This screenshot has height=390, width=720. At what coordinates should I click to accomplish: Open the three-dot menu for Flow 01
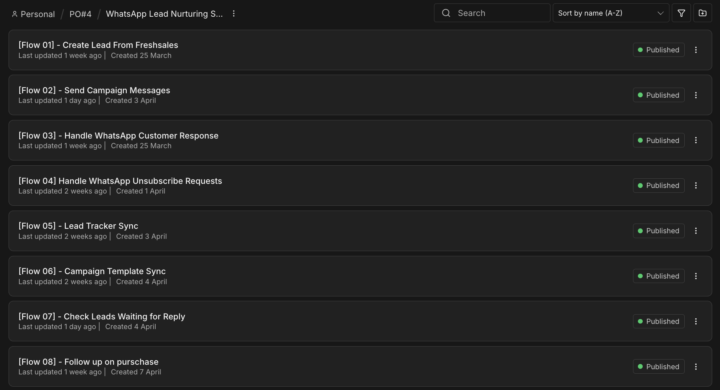pyautogui.click(x=696, y=50)
